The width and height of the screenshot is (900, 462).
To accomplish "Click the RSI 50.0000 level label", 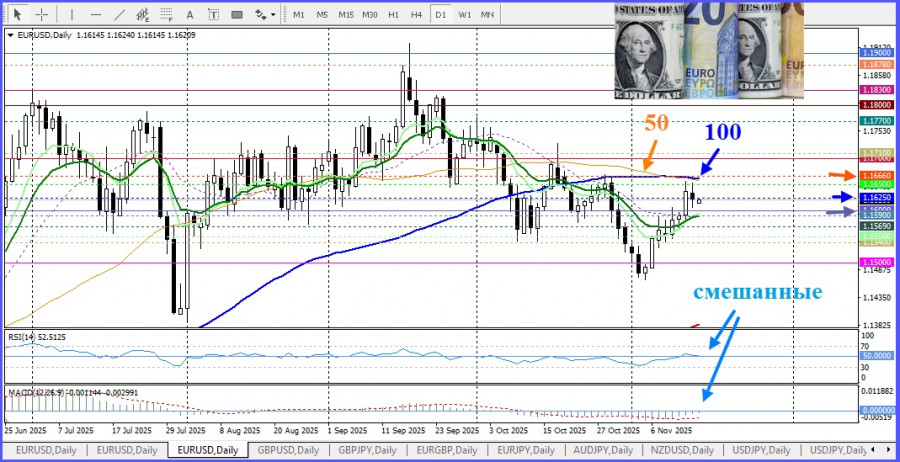I will tap(878, 356).
